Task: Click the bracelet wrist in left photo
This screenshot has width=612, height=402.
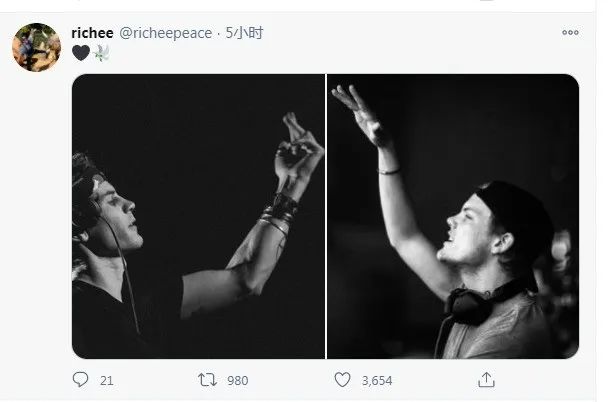Action: 281,211
